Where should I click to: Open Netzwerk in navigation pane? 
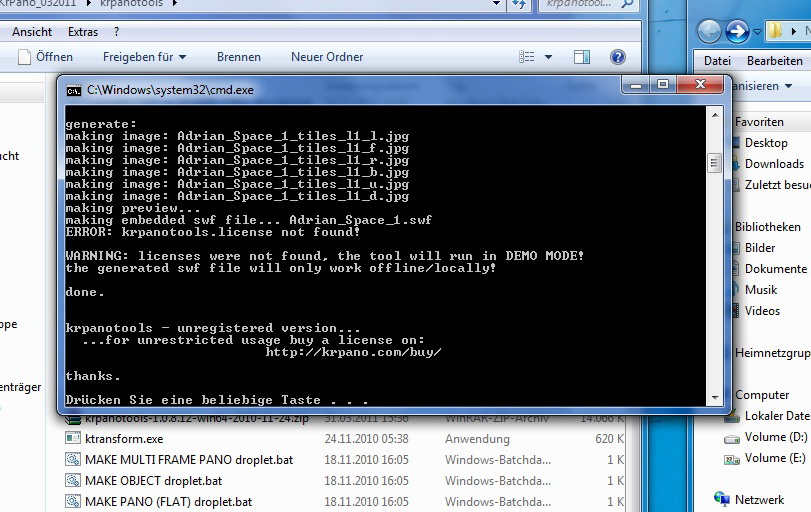click(759, 499)
